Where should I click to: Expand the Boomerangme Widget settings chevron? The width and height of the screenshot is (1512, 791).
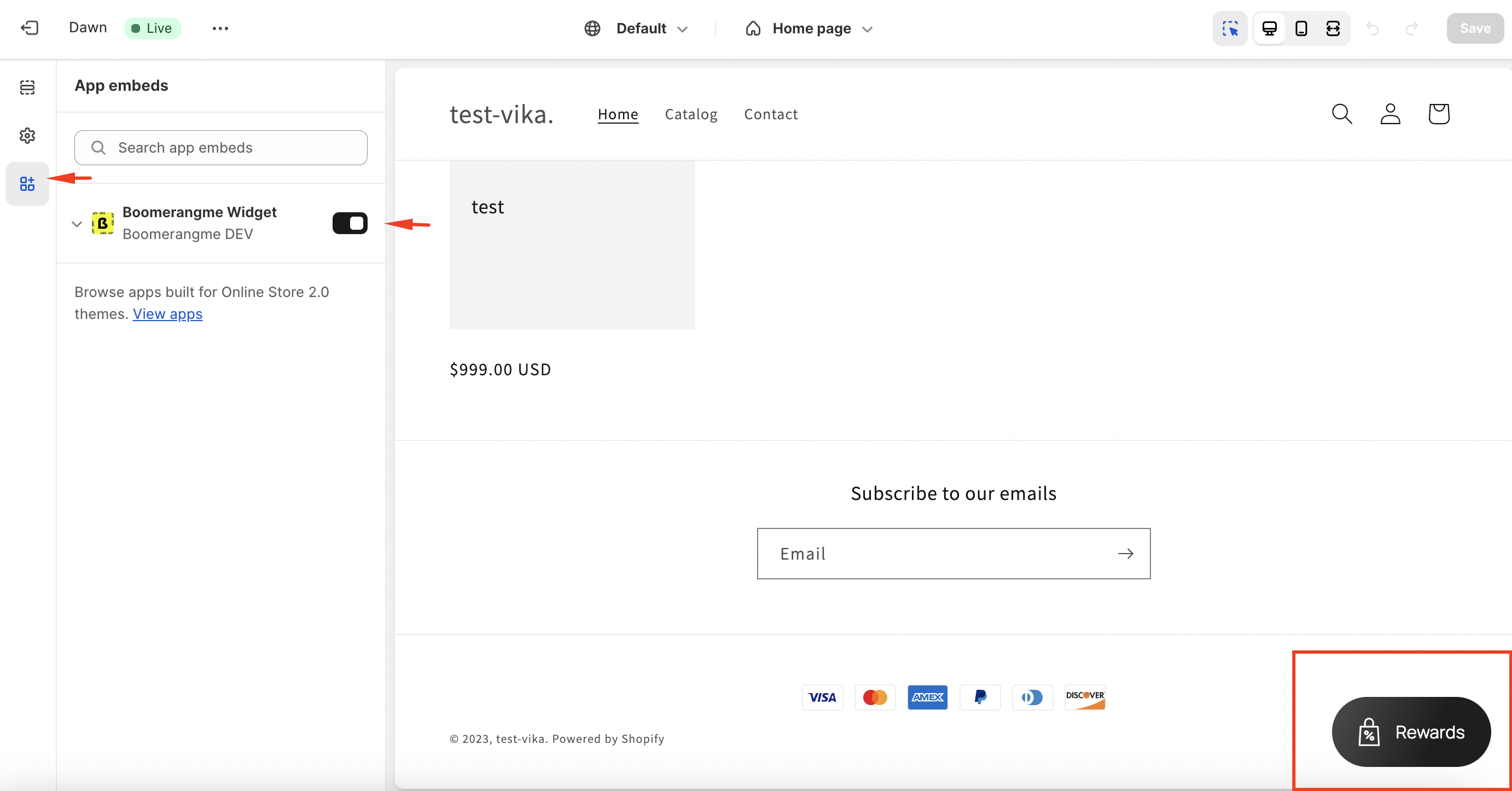point(76,224)
